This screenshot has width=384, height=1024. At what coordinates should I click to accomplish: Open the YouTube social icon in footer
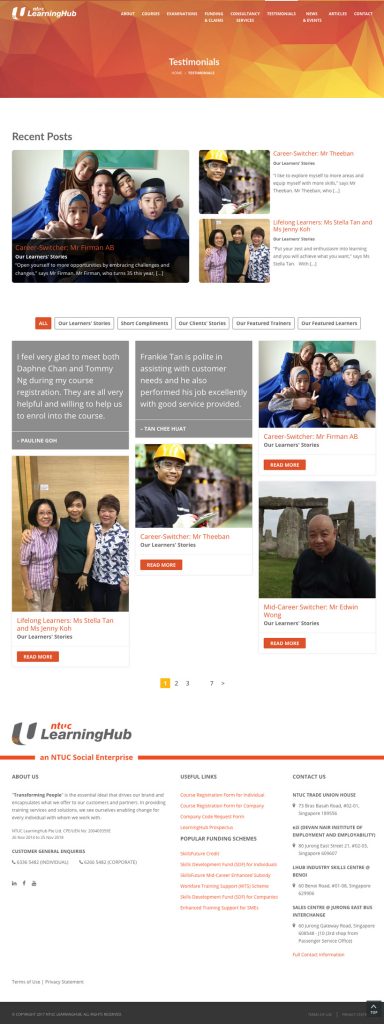pyautogui.click(x=34, y=883)
